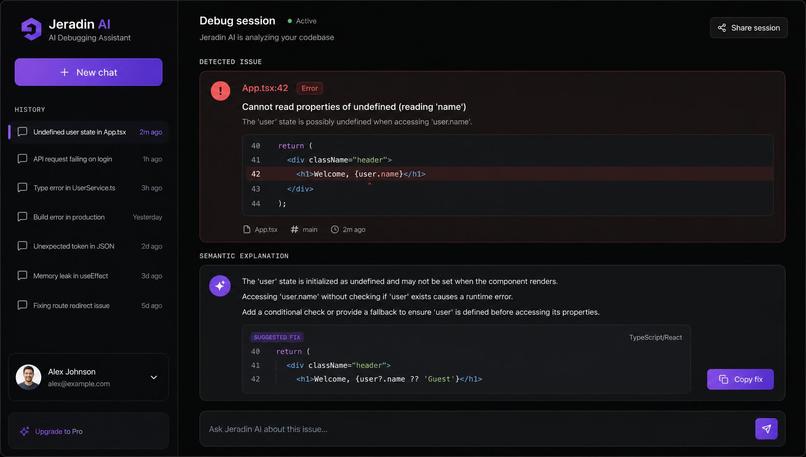This screenshot has width=806, height=457.
Task: Click Alex Johnson's profile avatar
Action: tap(29, 377)
